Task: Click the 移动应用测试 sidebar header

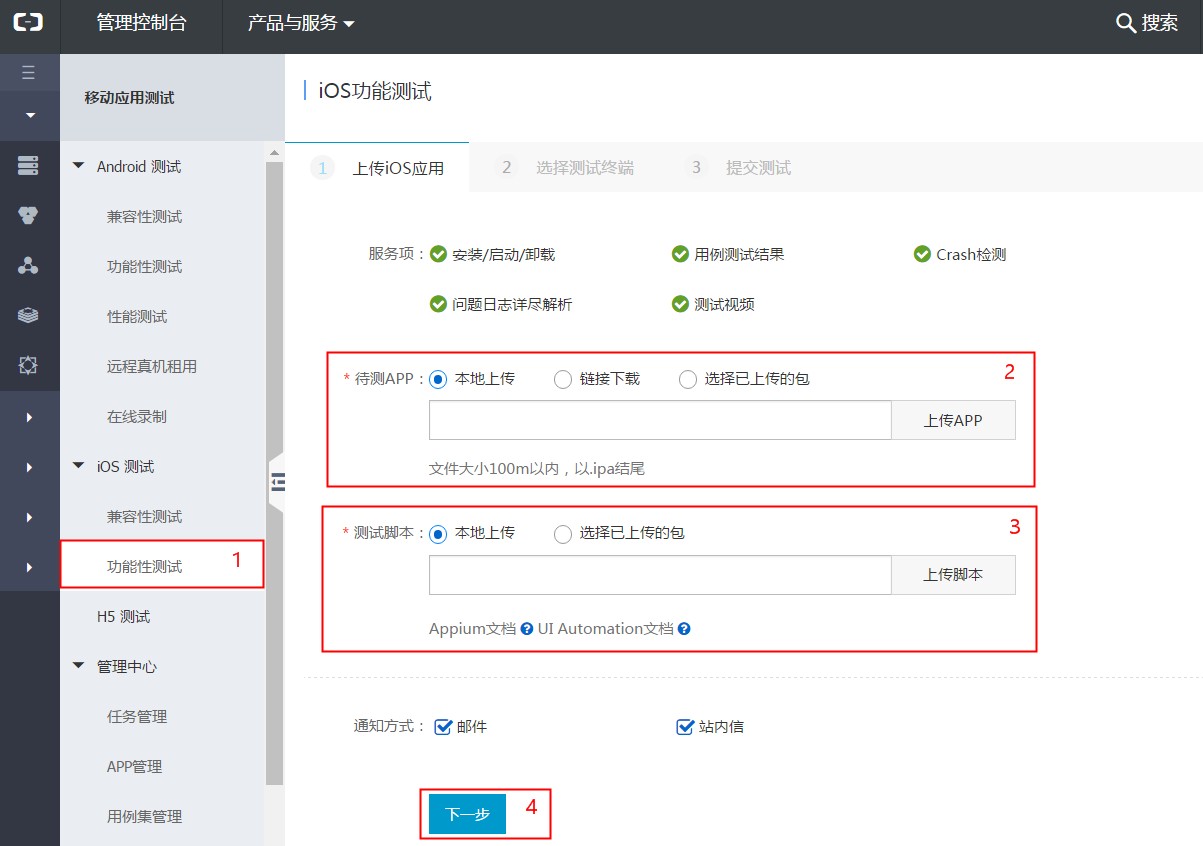Action: (129, 98)
